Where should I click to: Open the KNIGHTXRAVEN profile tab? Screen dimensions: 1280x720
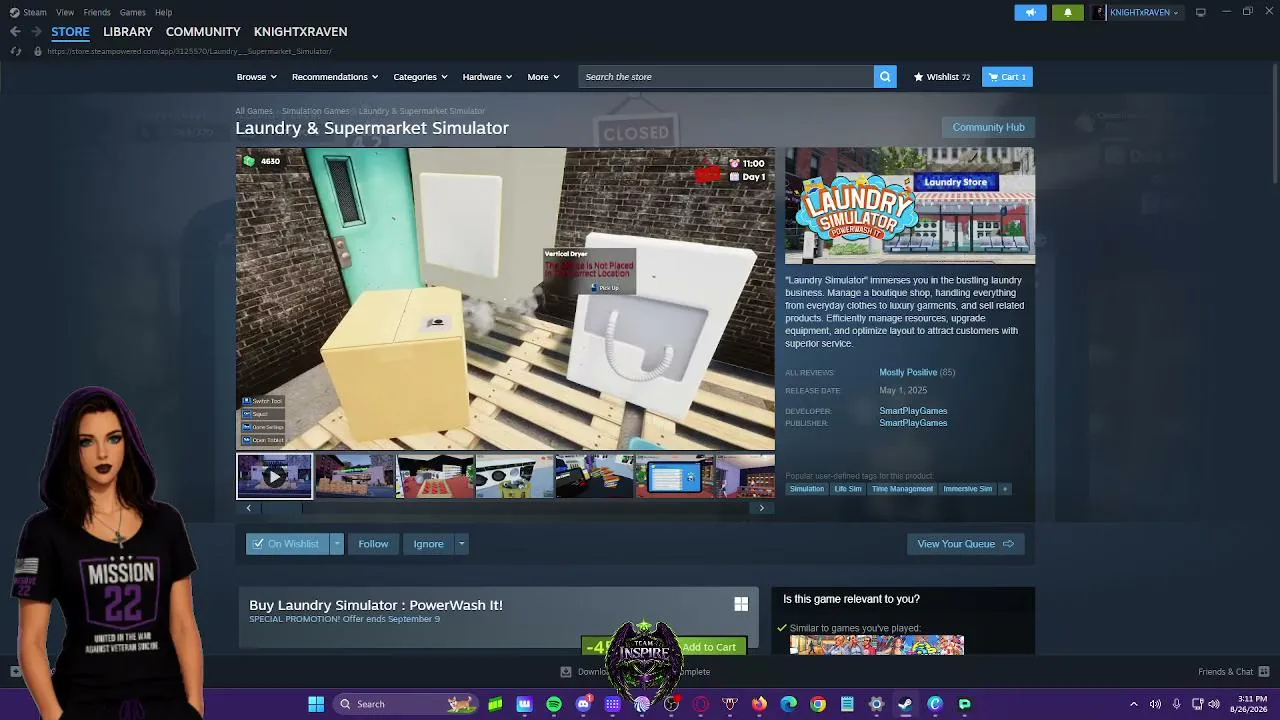pos(300,32)
